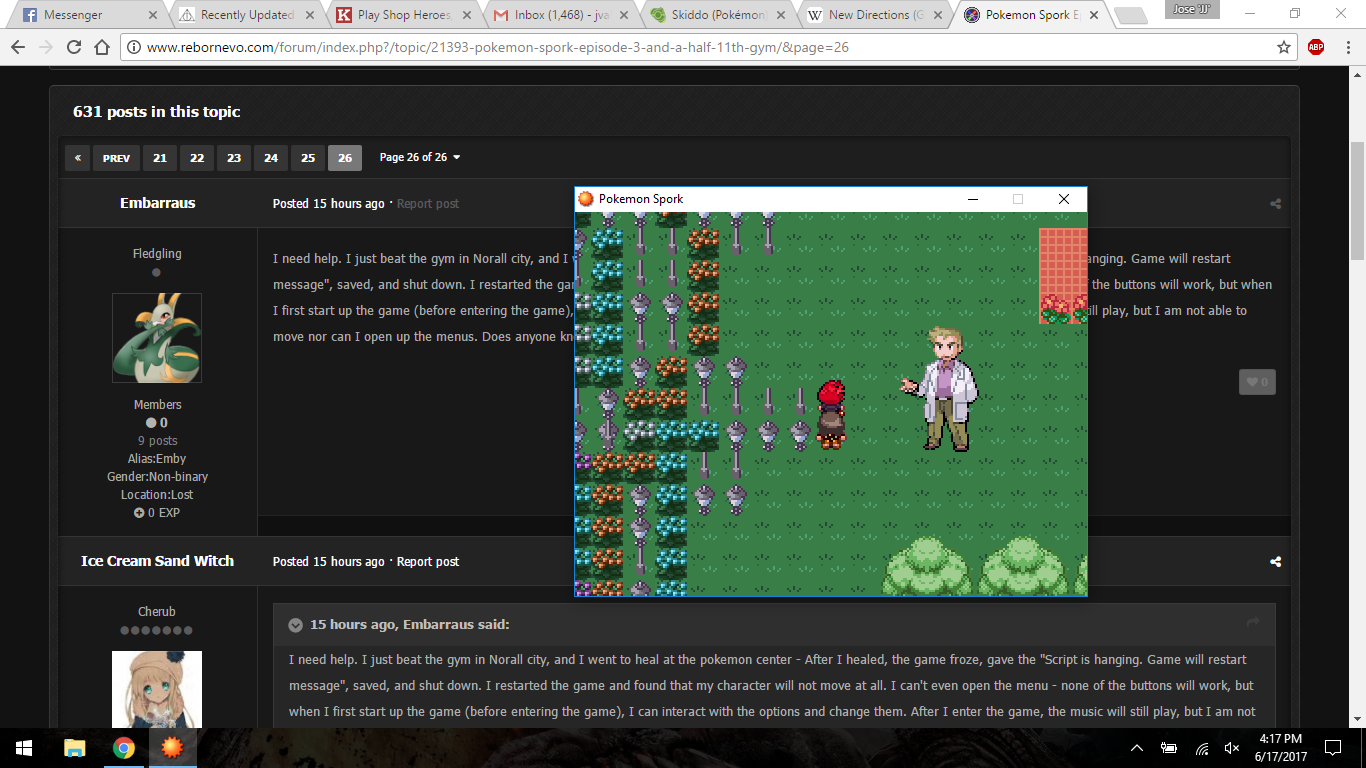Open the Wi-Fi network icon
The image size is (1366, 768).
click(x=1202, y=748)
